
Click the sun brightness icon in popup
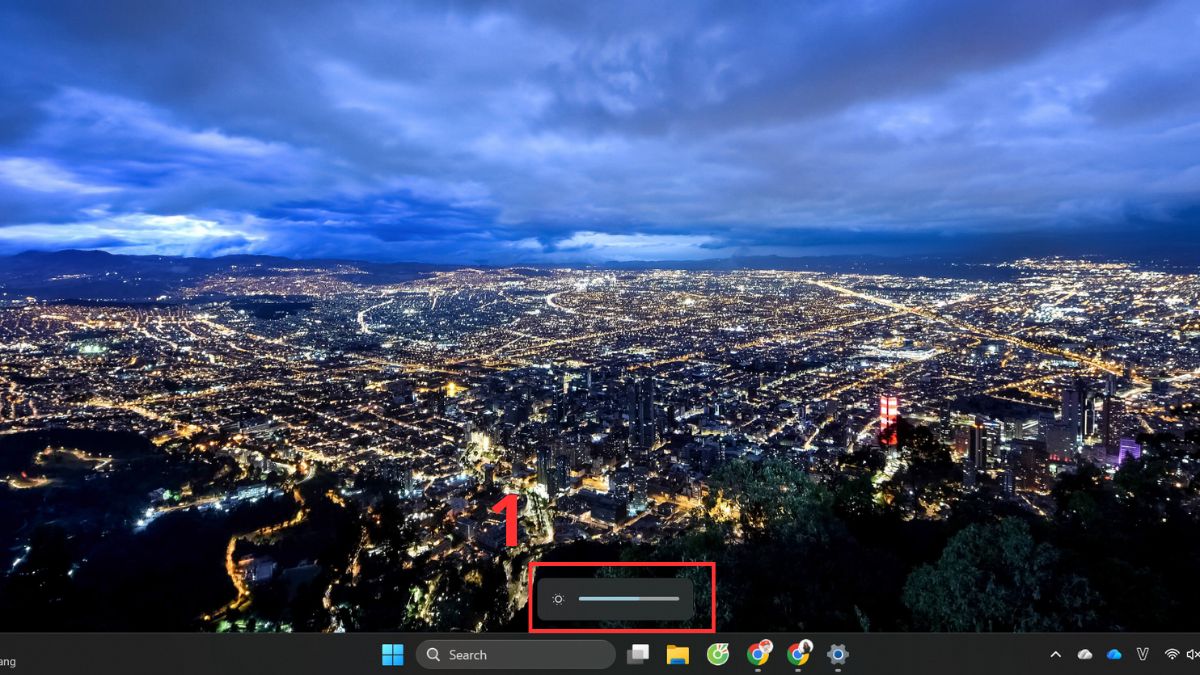pyautogui.click(x=558, y=599)
